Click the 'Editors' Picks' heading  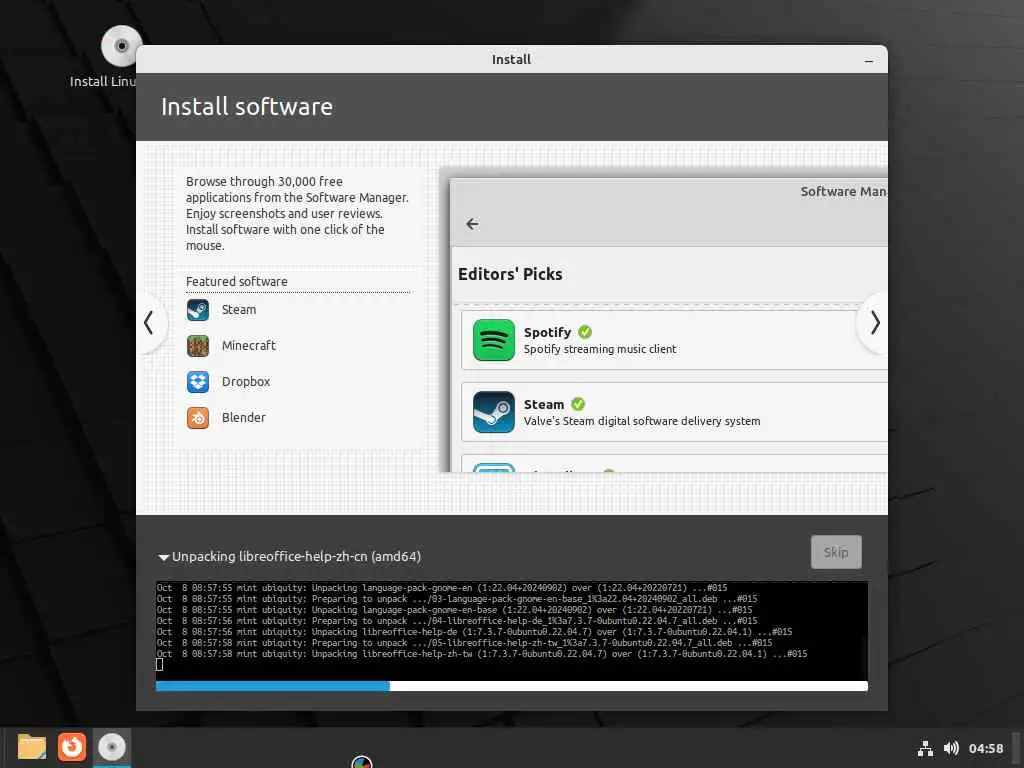tap(510, 274)
